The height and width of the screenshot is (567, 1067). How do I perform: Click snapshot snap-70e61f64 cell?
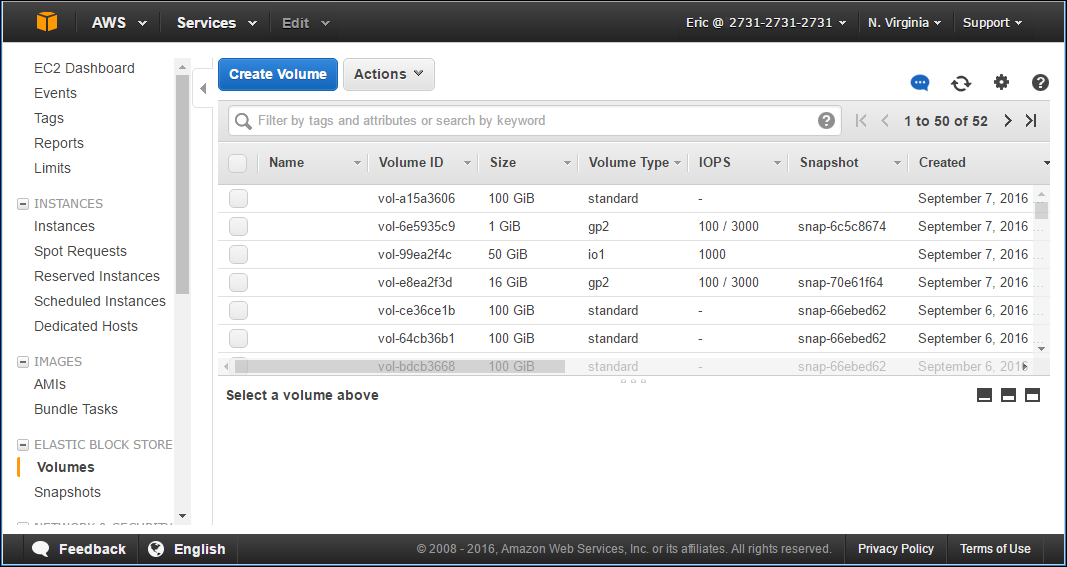tap(840, 282)
